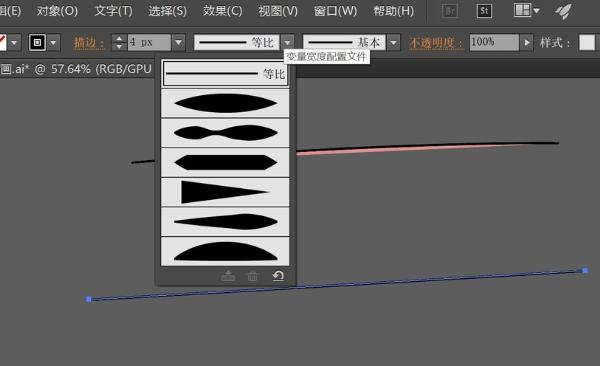
Task: Select the lens-shaped width profile
Action: (x=225, y=103)
